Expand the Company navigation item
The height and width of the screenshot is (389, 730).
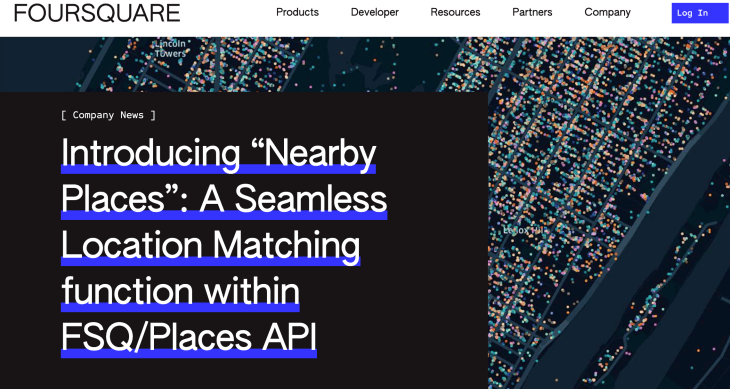(x=608, y=13)
